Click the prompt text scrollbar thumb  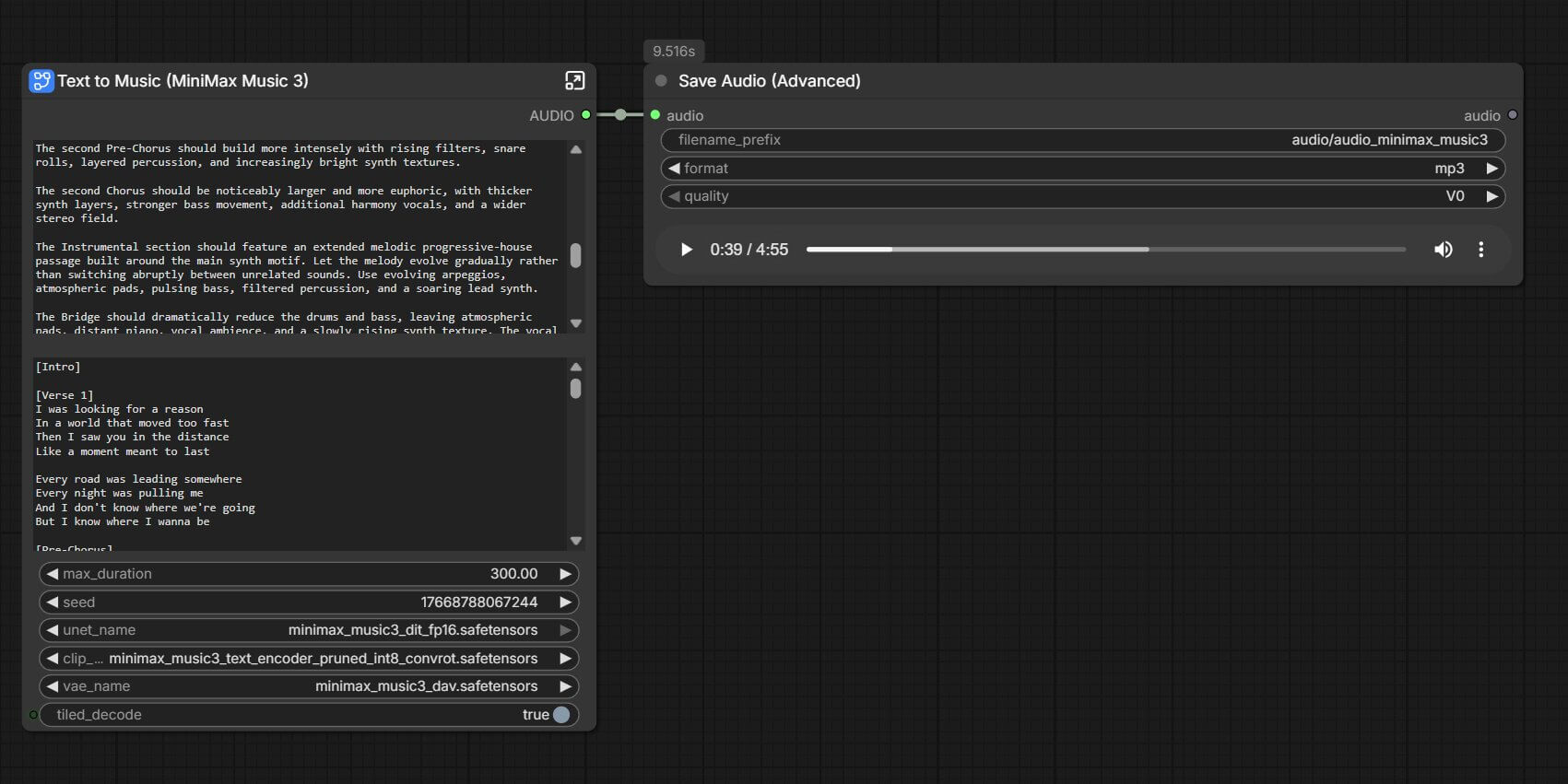click(576, 255)
